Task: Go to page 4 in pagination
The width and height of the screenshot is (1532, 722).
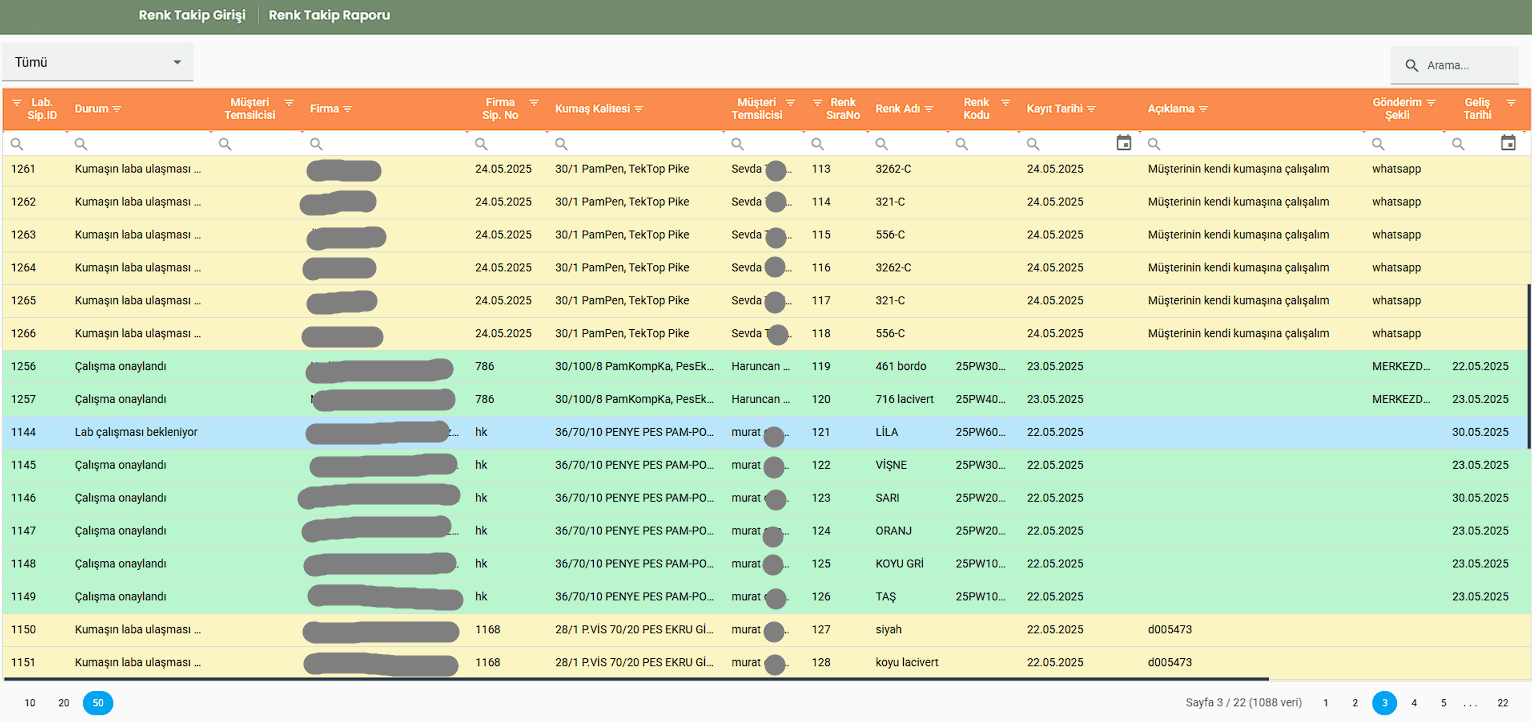Action: (1414, 703)
